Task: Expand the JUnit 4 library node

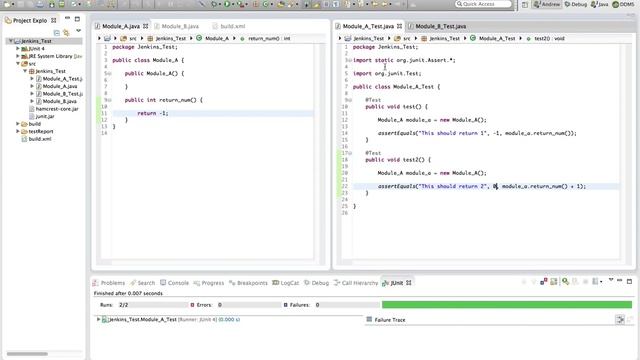Action: click(18, 49)
